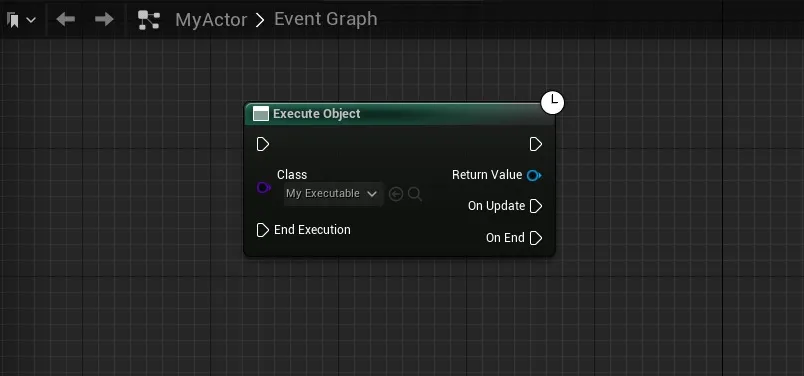This screenshot has width=804, height=376.
Task: Open the My Executable class dropdown
Action: pyautogui.click(x=333, y=194)
